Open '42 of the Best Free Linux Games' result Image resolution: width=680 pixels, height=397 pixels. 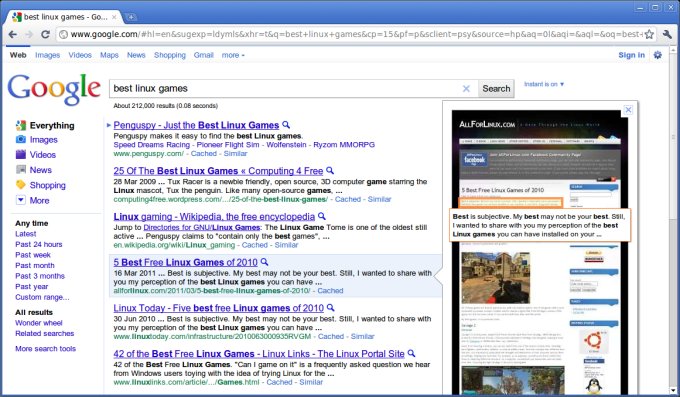coord(259,354)
